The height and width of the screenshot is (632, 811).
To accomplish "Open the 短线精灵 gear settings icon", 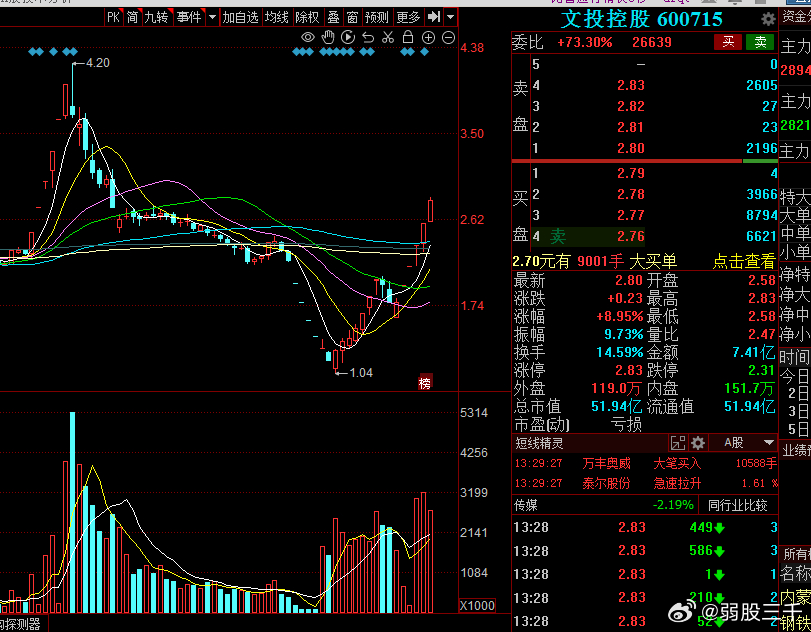I will (698, 442).
